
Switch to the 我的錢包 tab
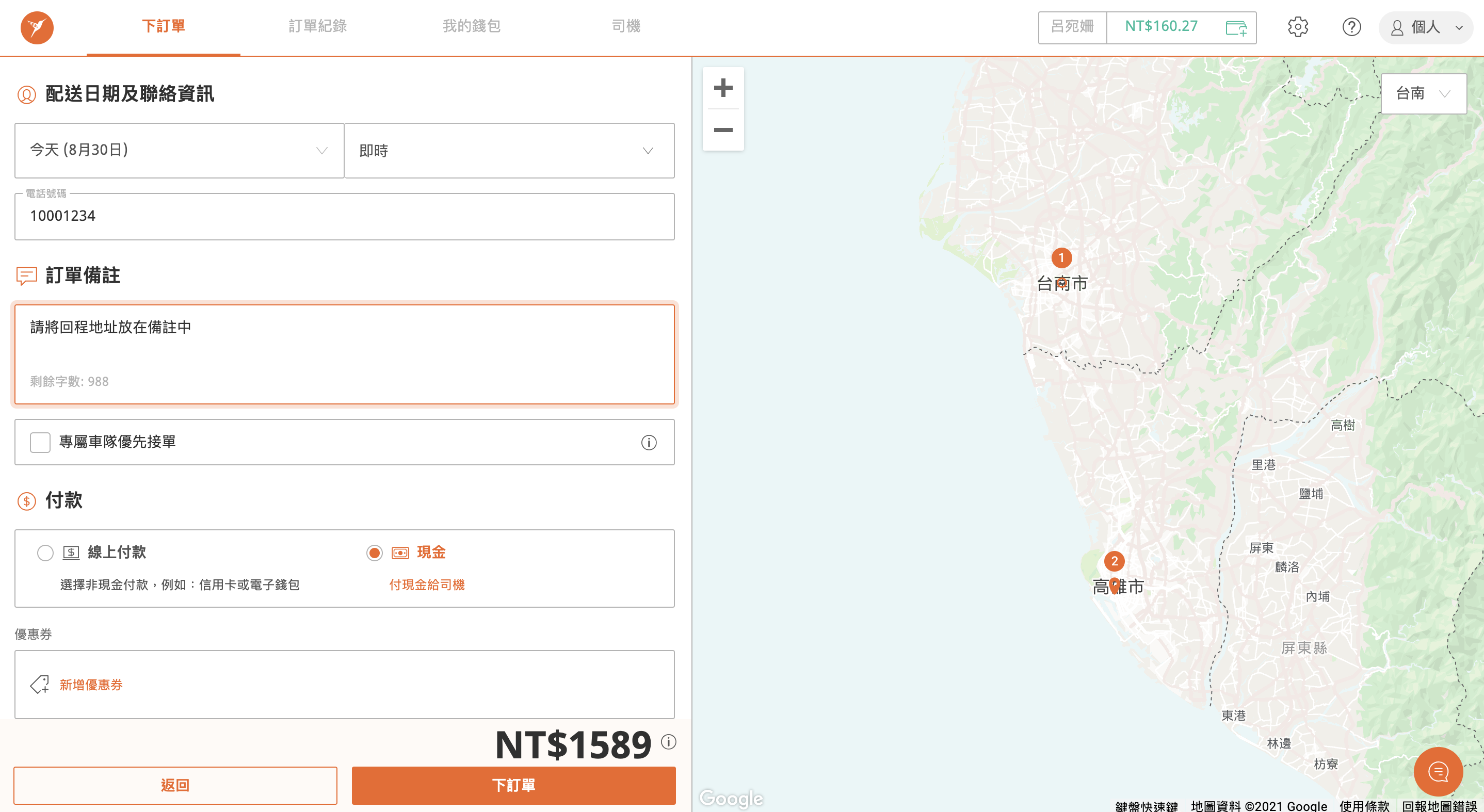pos(471,26)
